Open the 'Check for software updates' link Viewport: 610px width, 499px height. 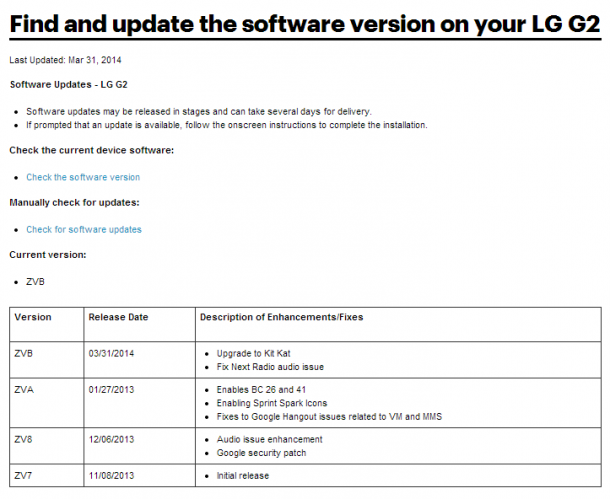point(84,230)
